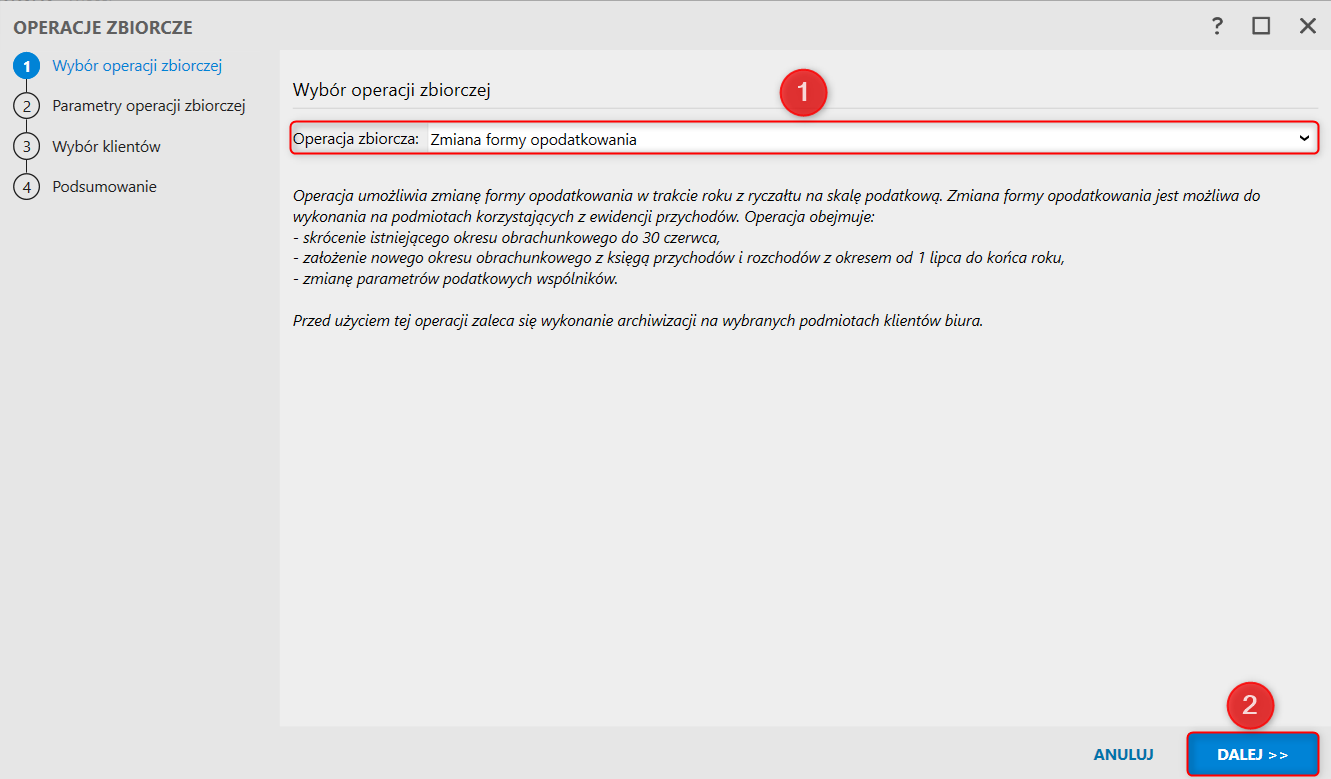Proceed with the Dalej >> button
Image resolution: width=1331 pixels, height=779 pixels.
pyautogui.click(x=1253, y=754)
